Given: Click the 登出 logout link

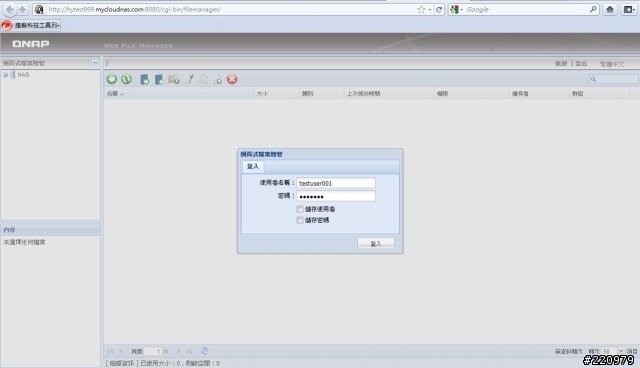Looking at the screenshot, I should [x=581, y=64].
